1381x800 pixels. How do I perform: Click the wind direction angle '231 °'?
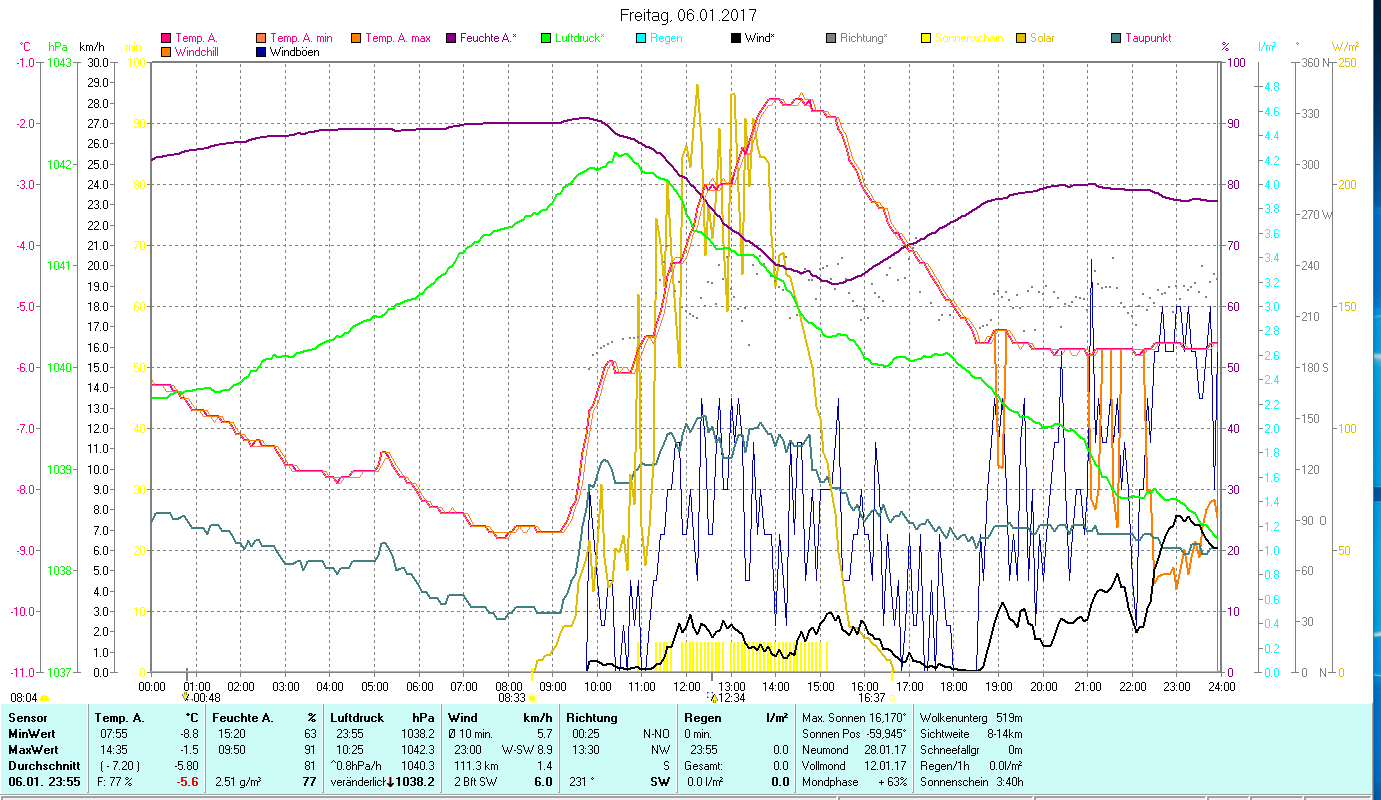click(581, 781)
